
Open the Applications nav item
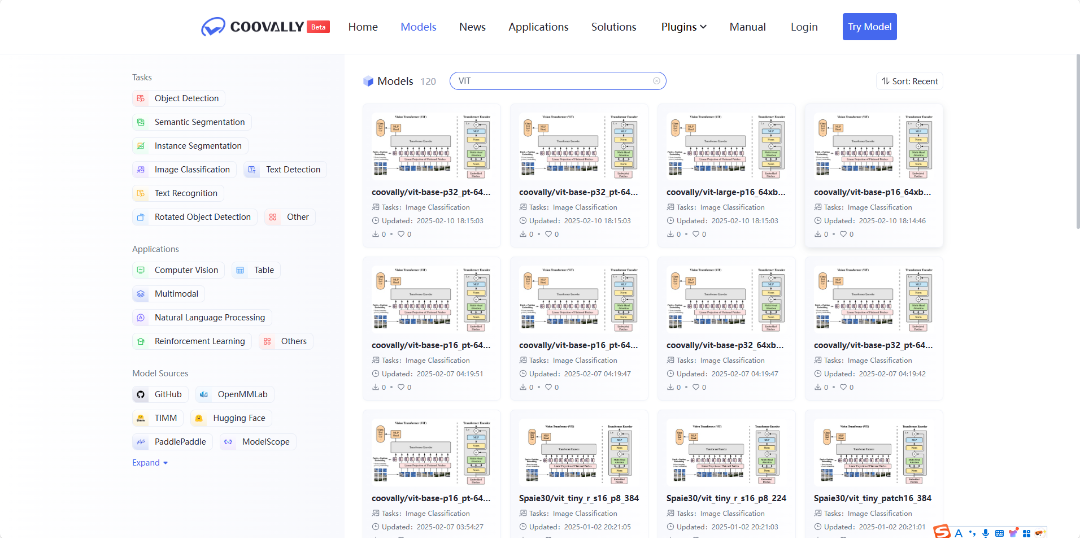539,27
